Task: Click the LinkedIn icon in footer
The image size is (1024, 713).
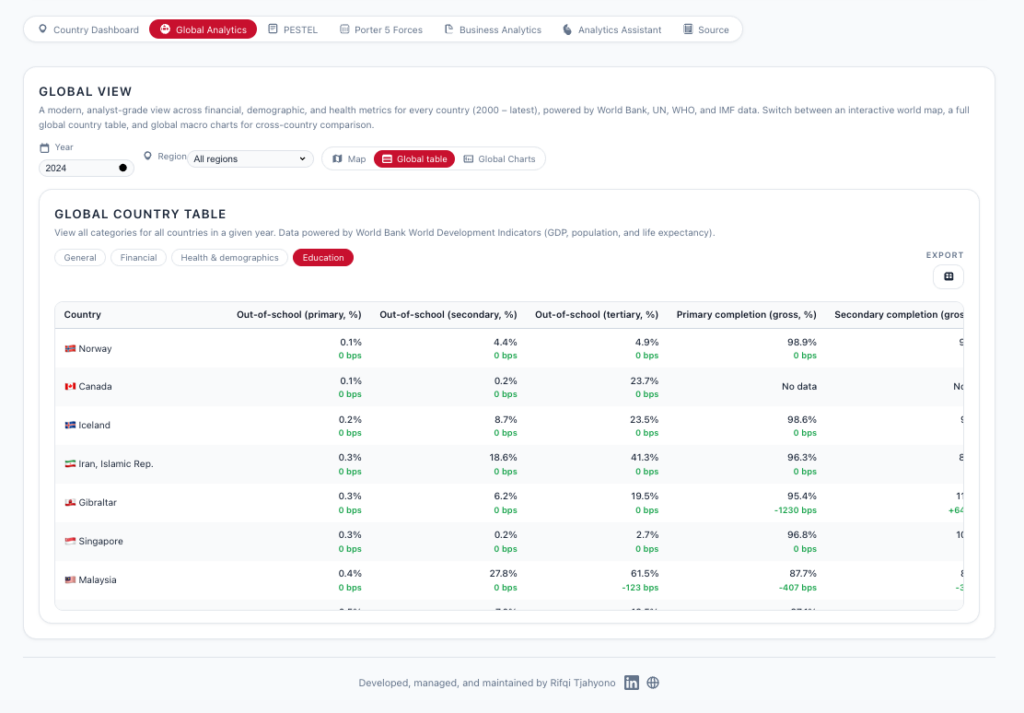Action: pyautogui.click(x=632, y=683)
